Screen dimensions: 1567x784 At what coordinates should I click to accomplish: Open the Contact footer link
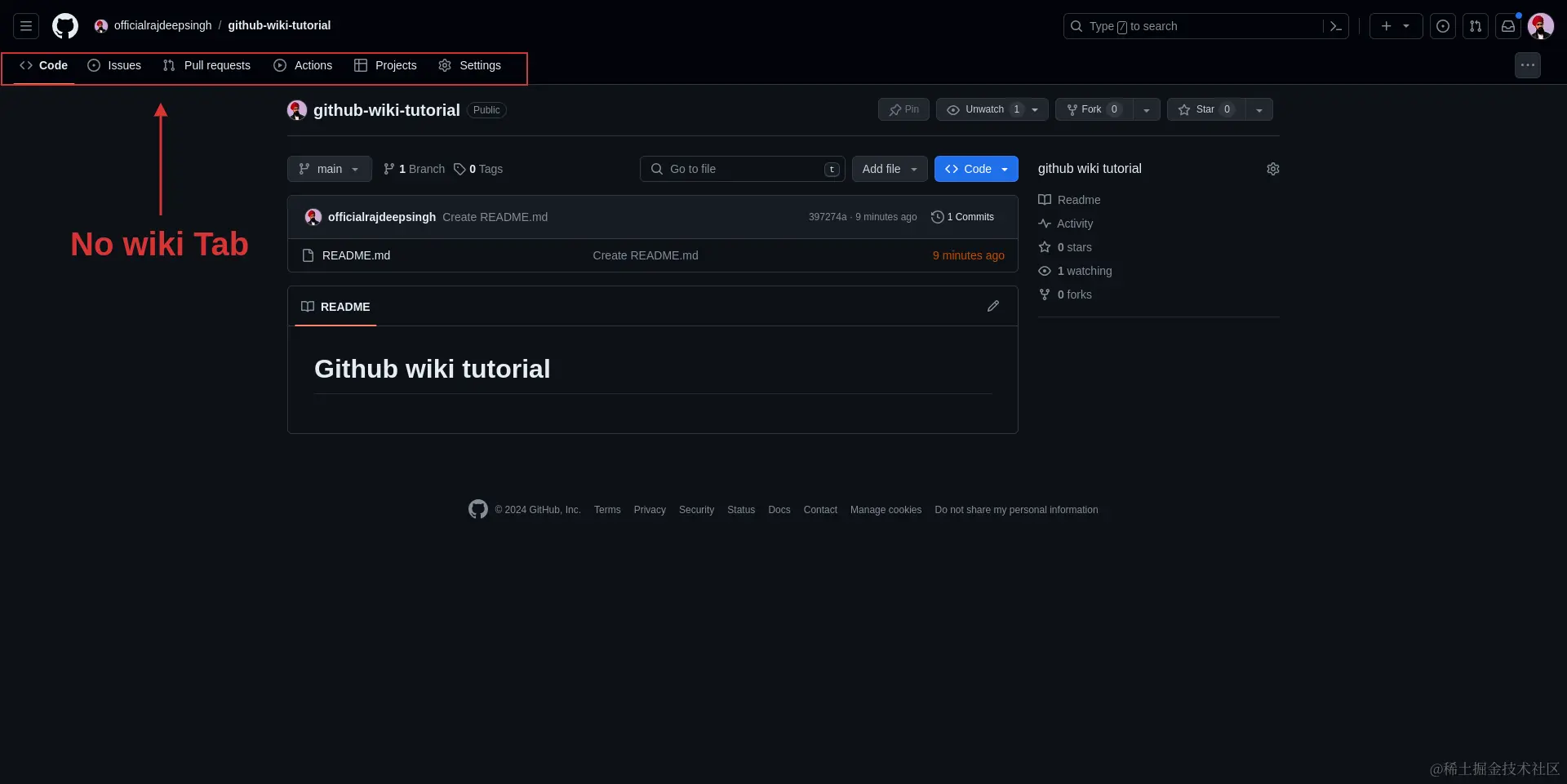click(820, 510)
